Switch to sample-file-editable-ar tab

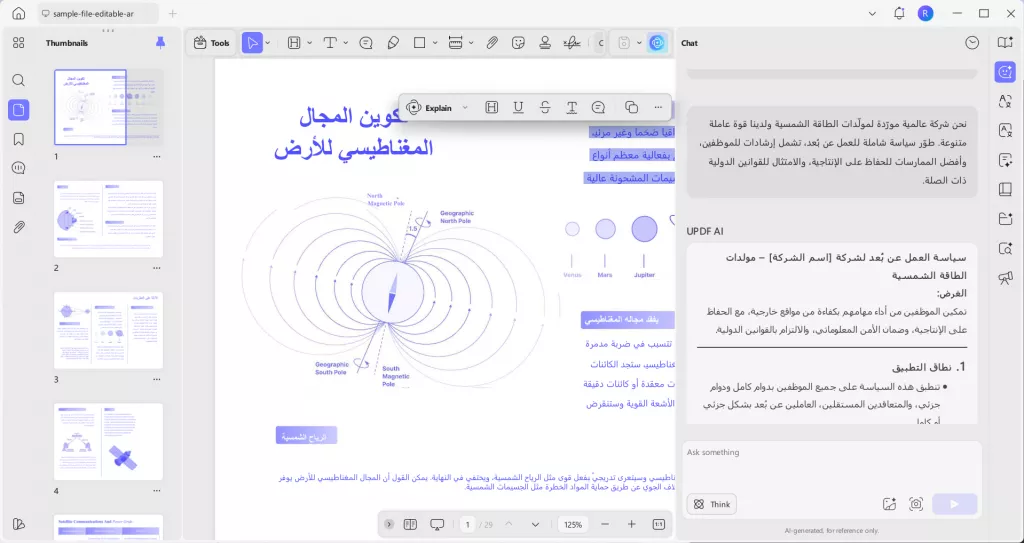point(97,13)
